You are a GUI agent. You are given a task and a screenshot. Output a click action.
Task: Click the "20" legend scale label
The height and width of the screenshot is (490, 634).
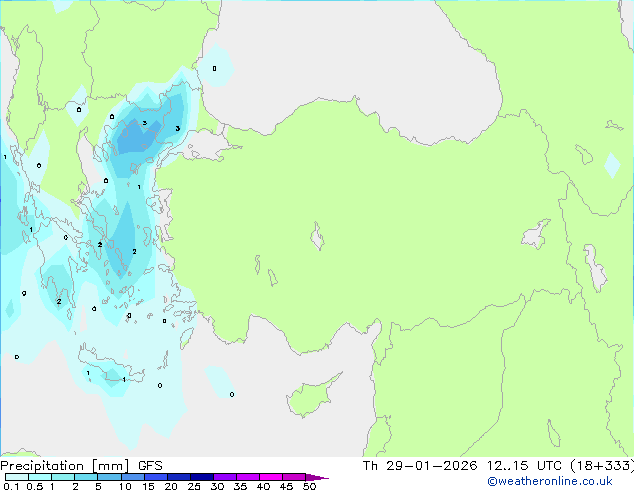[x=171, y=486]
